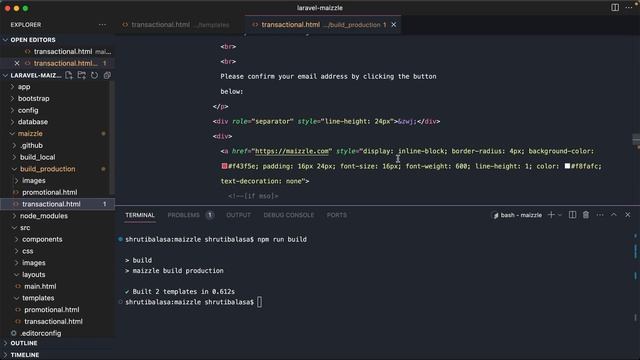Image resolution: width=640 pixels, height=360 pixels.
Task: Close the terminal panel
Action: (x=627, y=215)
